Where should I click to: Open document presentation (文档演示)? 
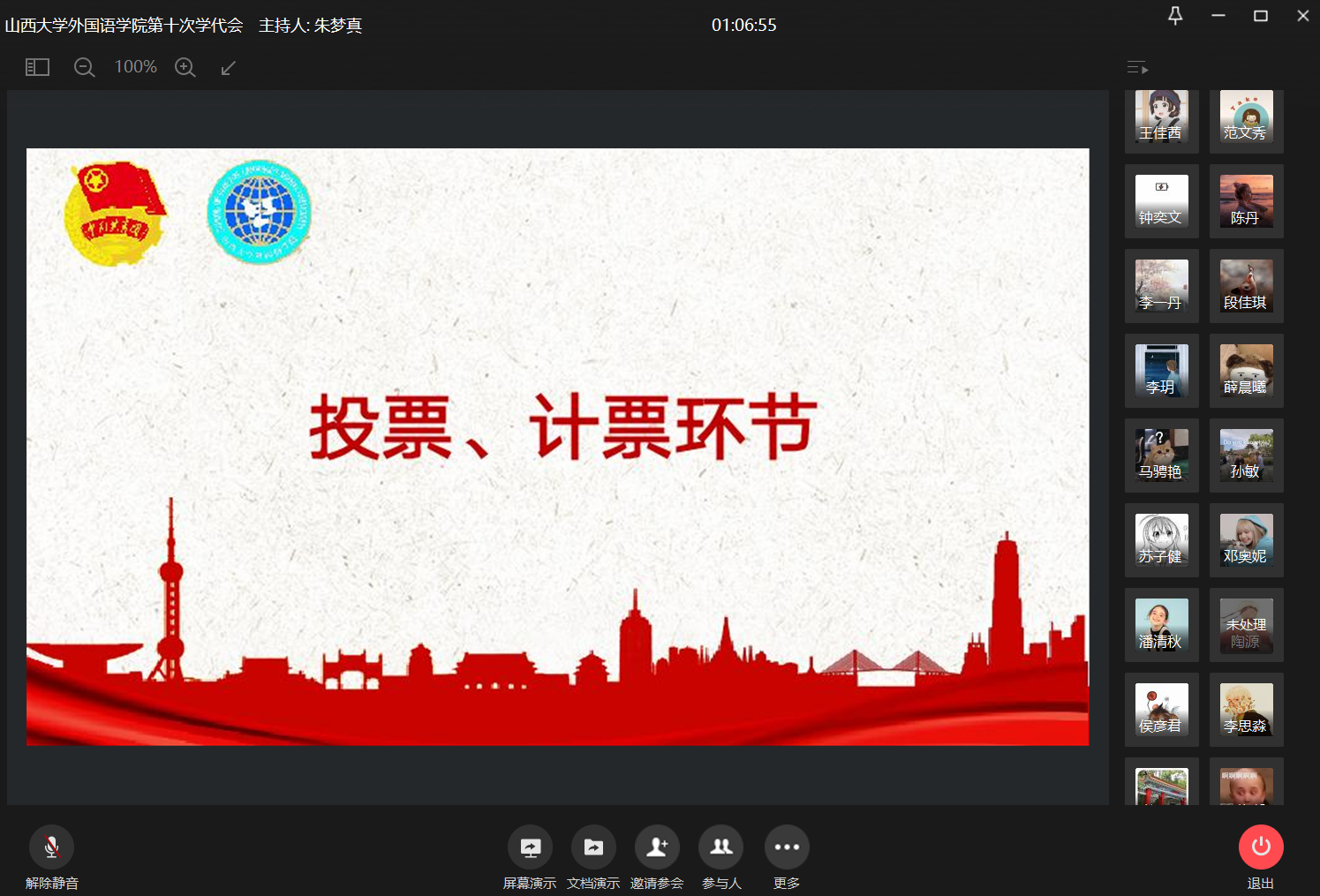[593, 847]
